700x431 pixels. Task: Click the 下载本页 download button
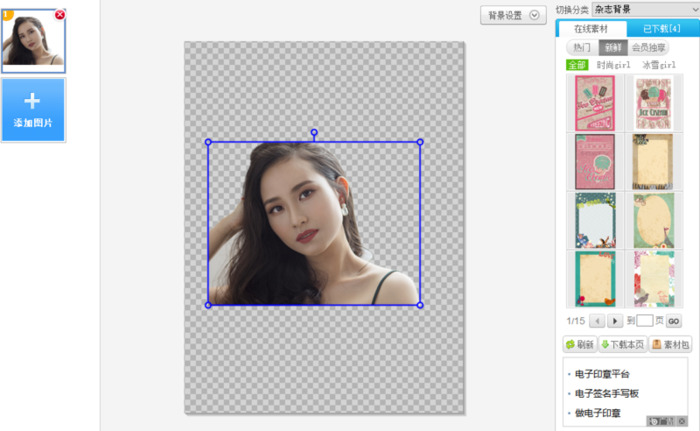(x=622, y=344)
